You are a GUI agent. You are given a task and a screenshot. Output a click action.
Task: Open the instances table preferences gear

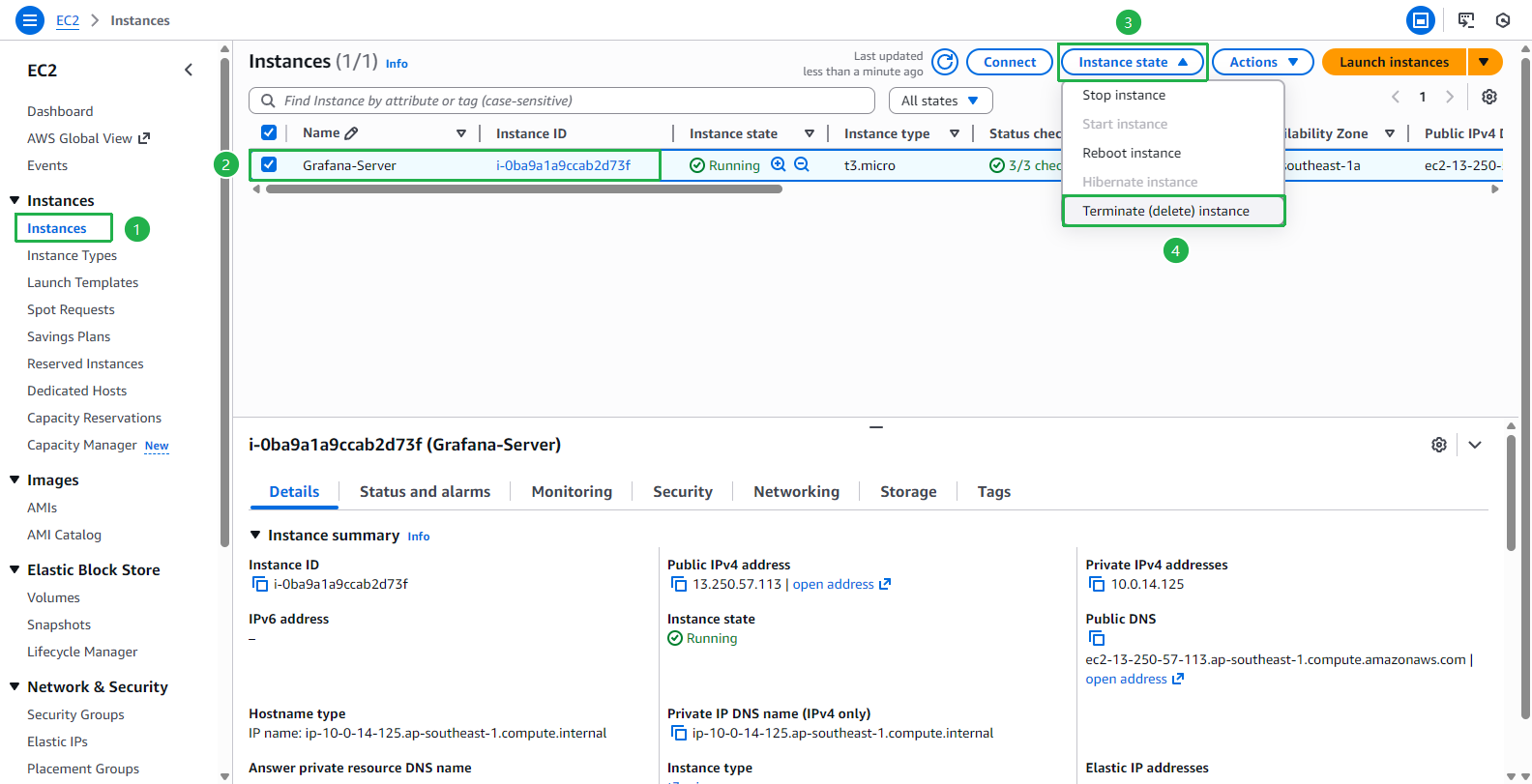point(1489,97)
